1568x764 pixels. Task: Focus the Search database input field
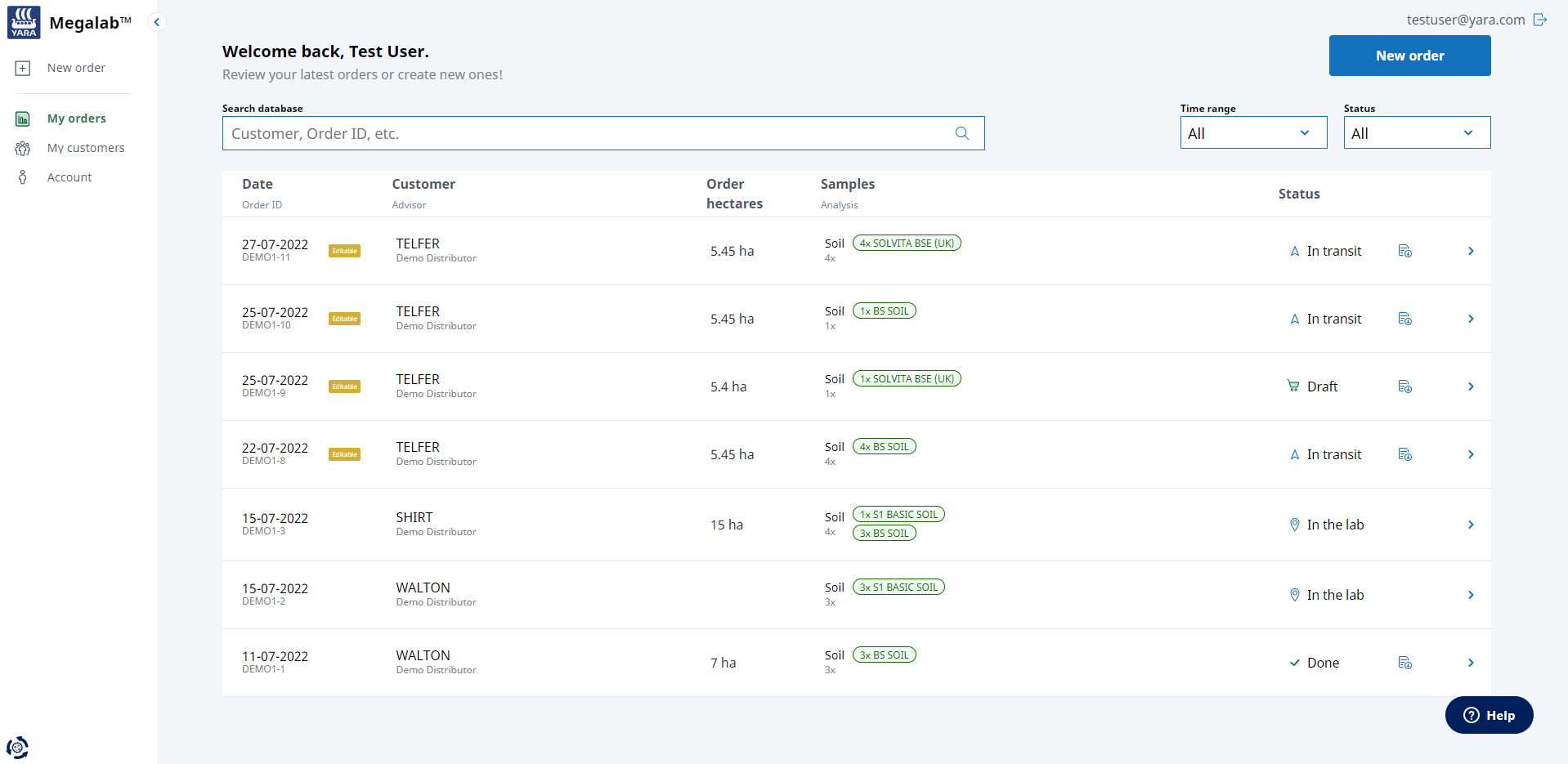(585, 133)
